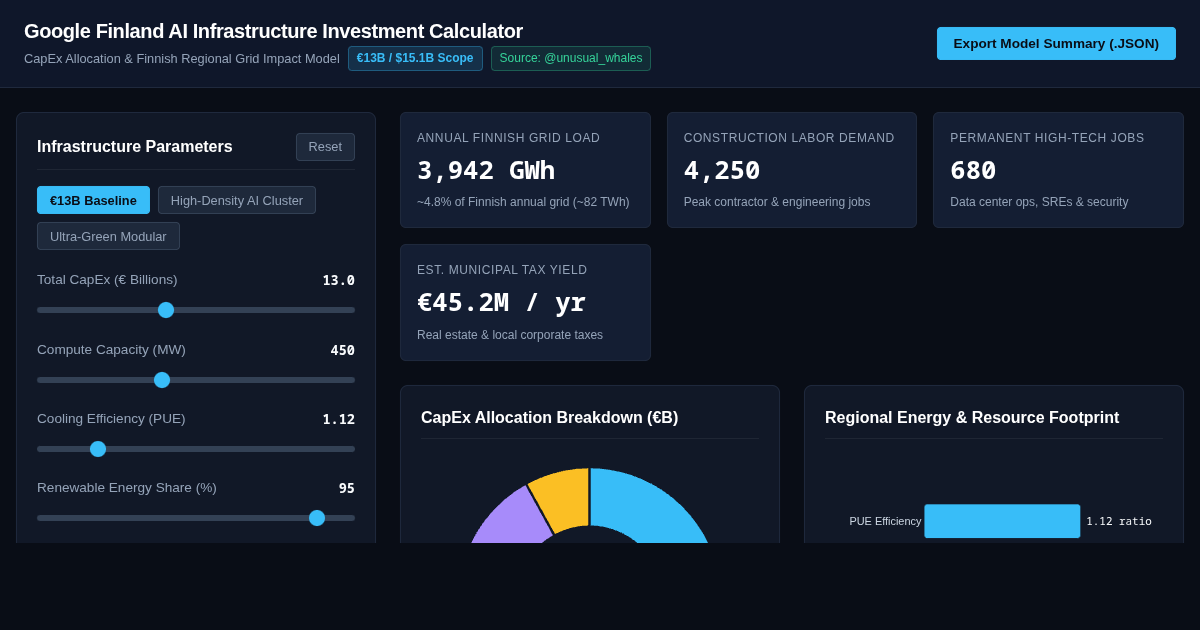The height and width of the screenshot is (630, 1200).
Task: Click the 'PUE Efficiency' axis label
Action: pyautogui.click(x=885, y=521)
